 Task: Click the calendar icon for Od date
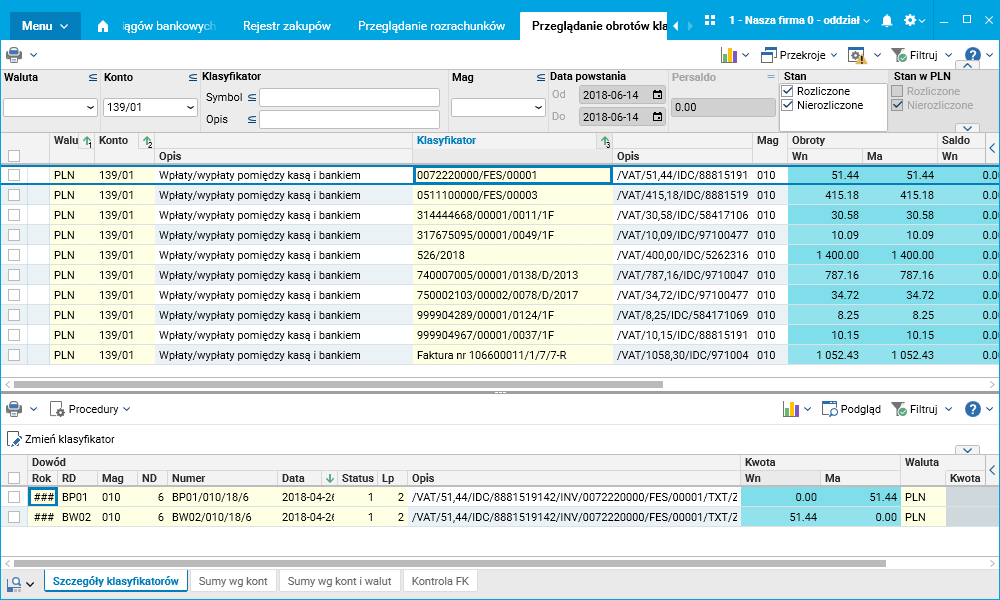pos(657,95)
